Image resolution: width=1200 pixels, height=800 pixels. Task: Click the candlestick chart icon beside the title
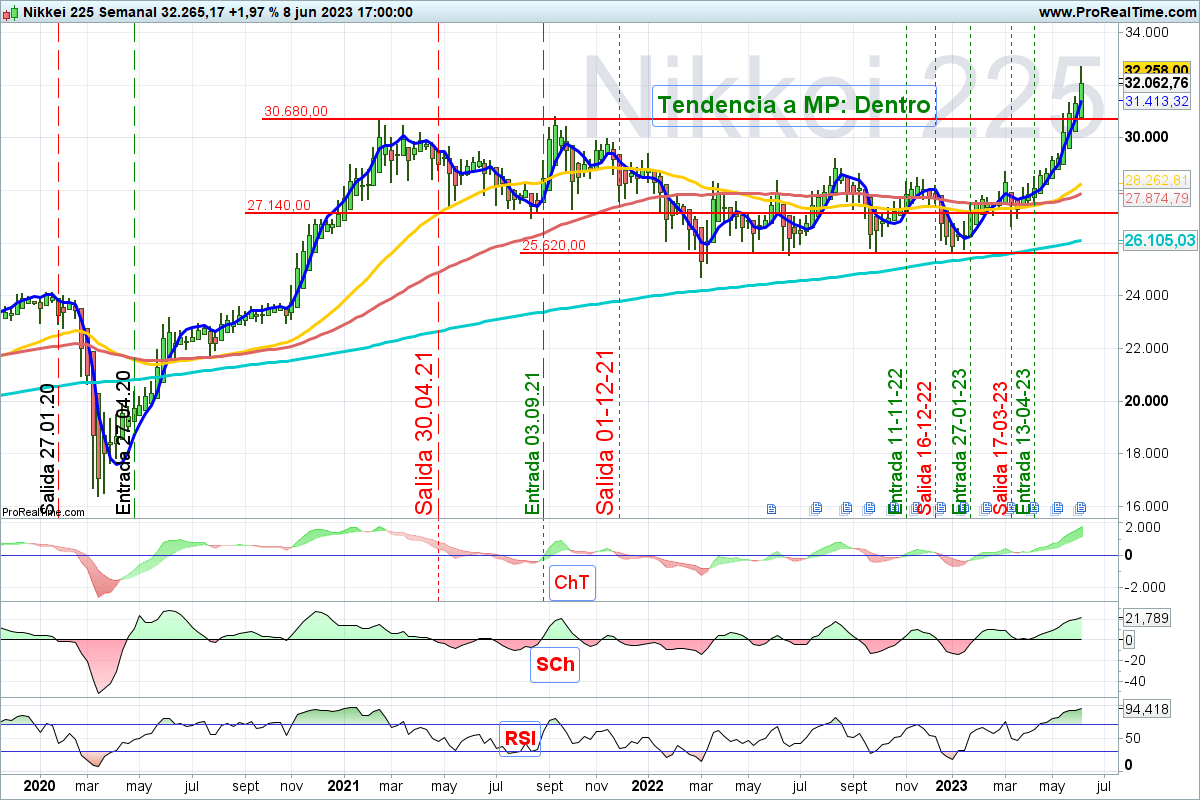point(8,12)
